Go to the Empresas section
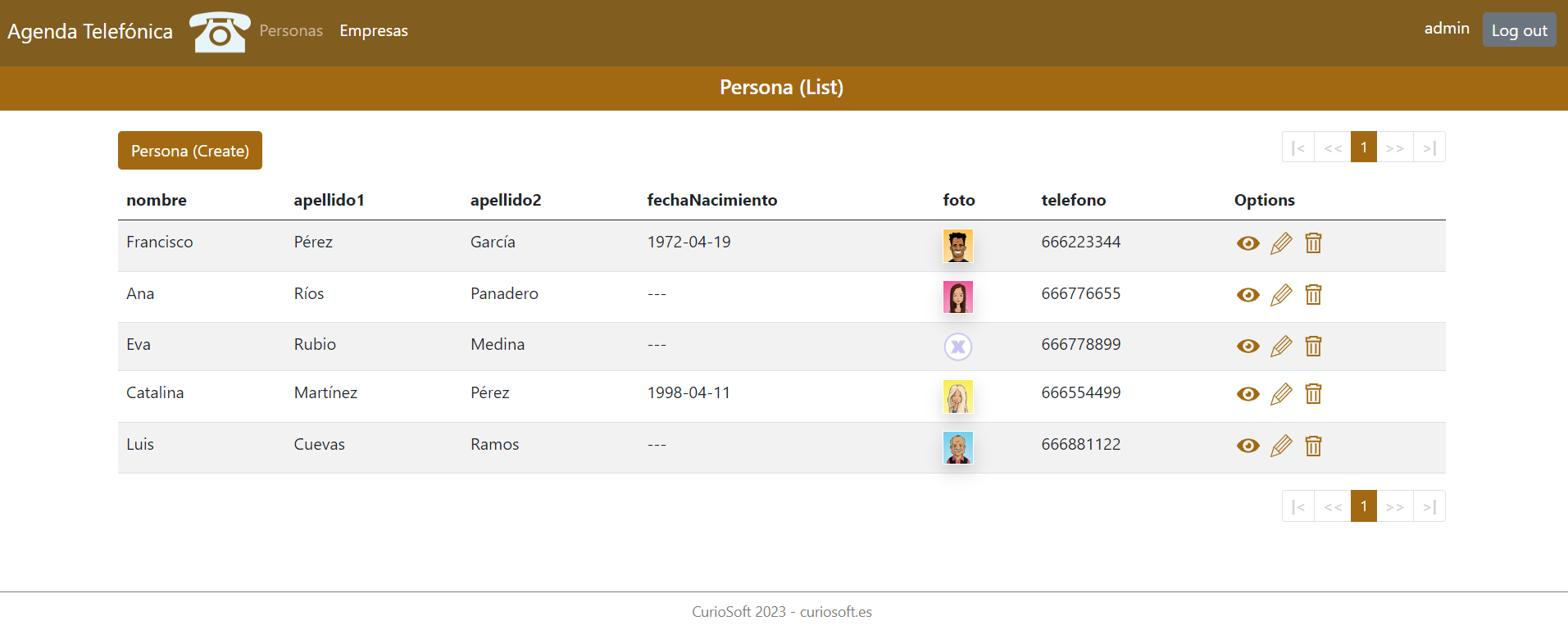The width and height of the screenshot is (1568, 639). click(x=374, y=31)
